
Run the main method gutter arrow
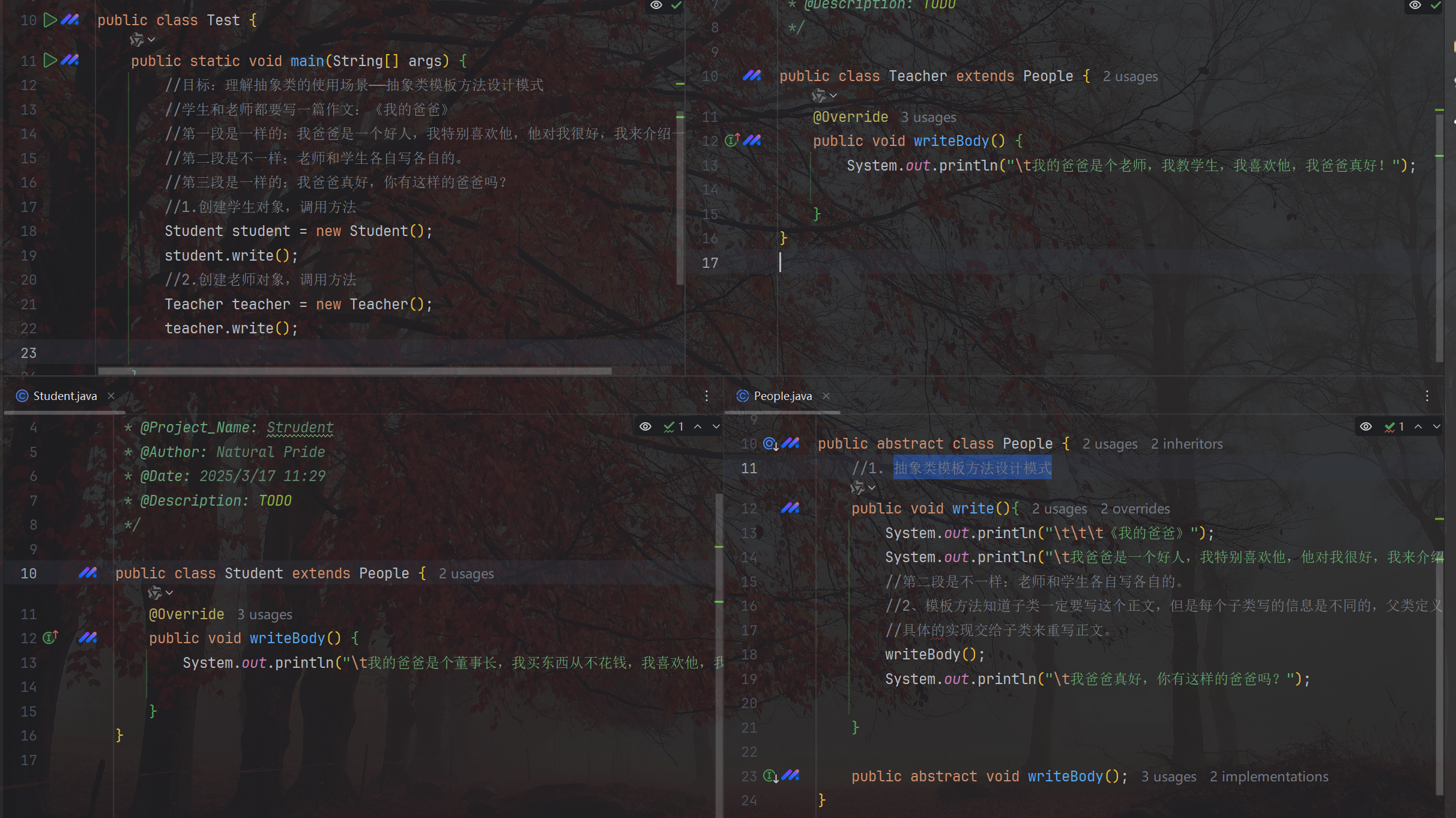coord(50,61)
